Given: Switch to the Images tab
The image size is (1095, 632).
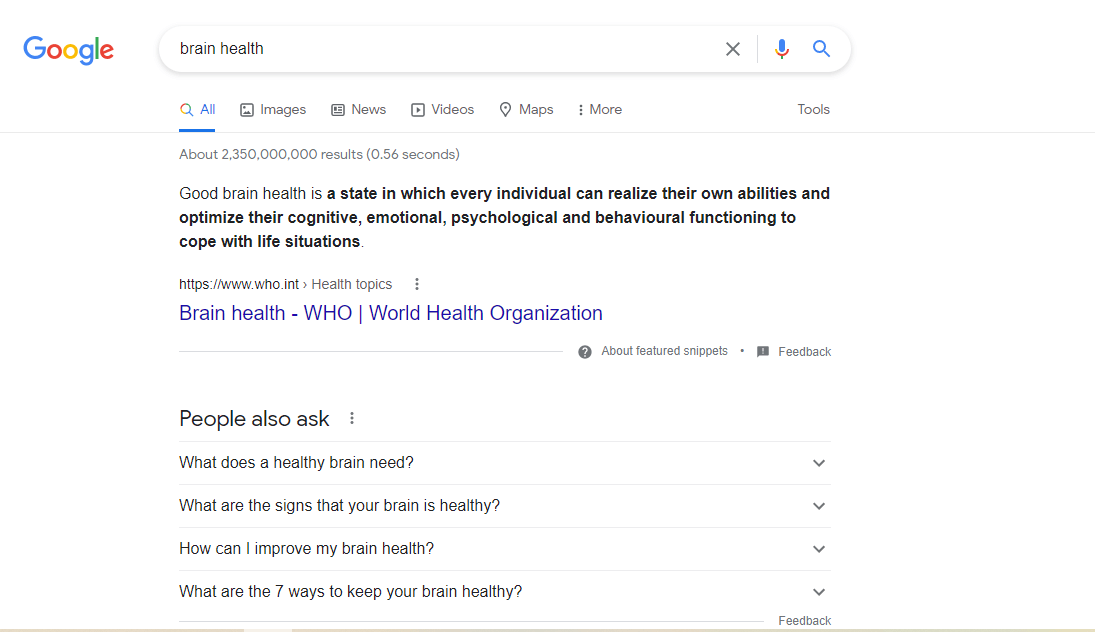Looking at the screenshot, I should 273,110.
